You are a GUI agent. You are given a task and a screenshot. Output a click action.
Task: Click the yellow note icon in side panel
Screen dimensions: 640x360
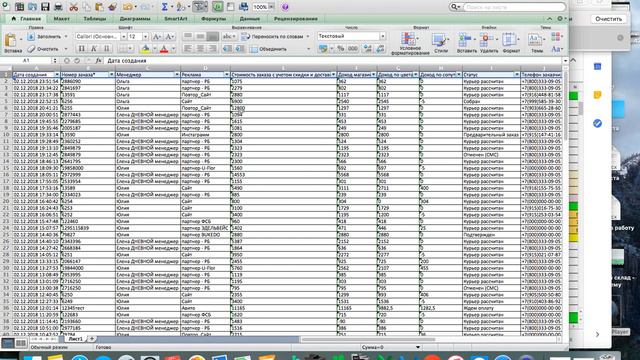pyautogui.click(x=597, y=95)
